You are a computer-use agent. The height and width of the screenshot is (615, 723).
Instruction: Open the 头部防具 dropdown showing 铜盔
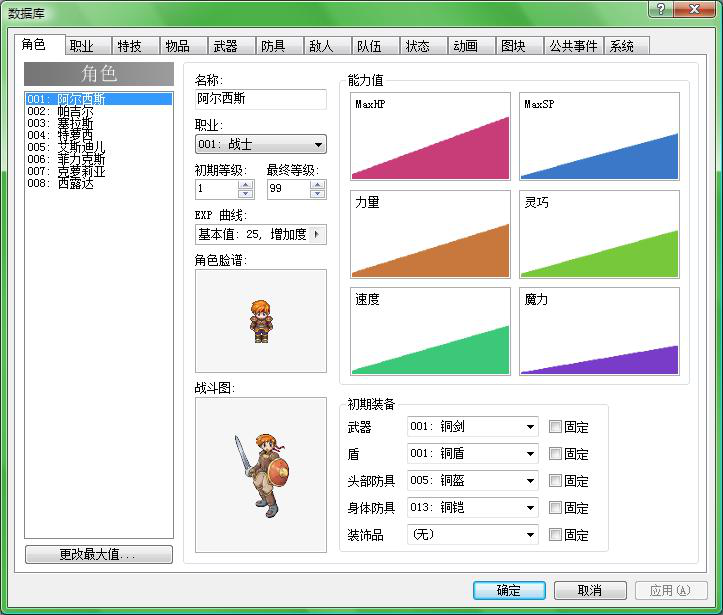pyautogui.click(x=473, y=480)
